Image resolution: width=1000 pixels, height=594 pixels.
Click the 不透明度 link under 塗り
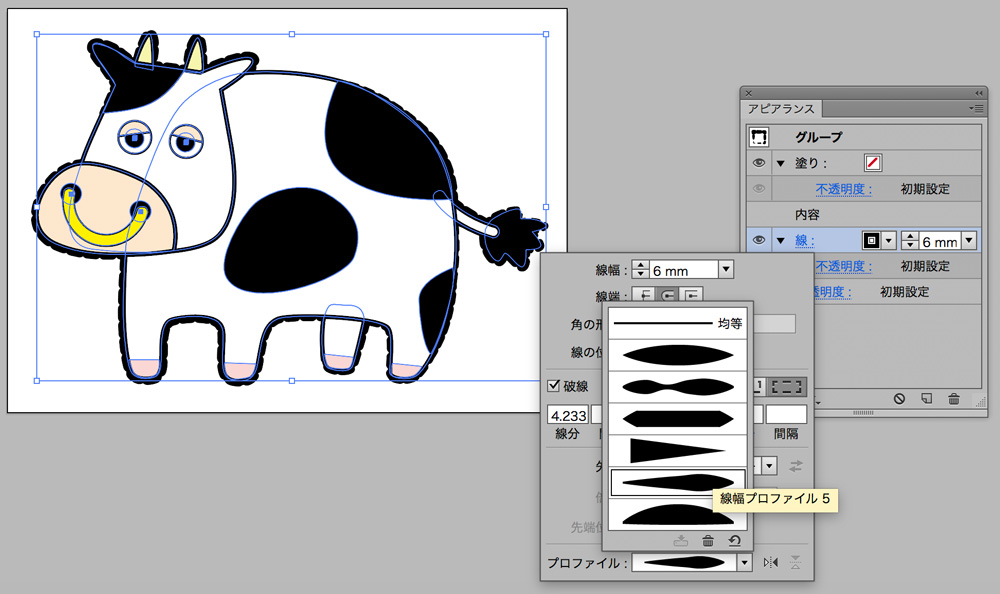[x=843, y=189]
